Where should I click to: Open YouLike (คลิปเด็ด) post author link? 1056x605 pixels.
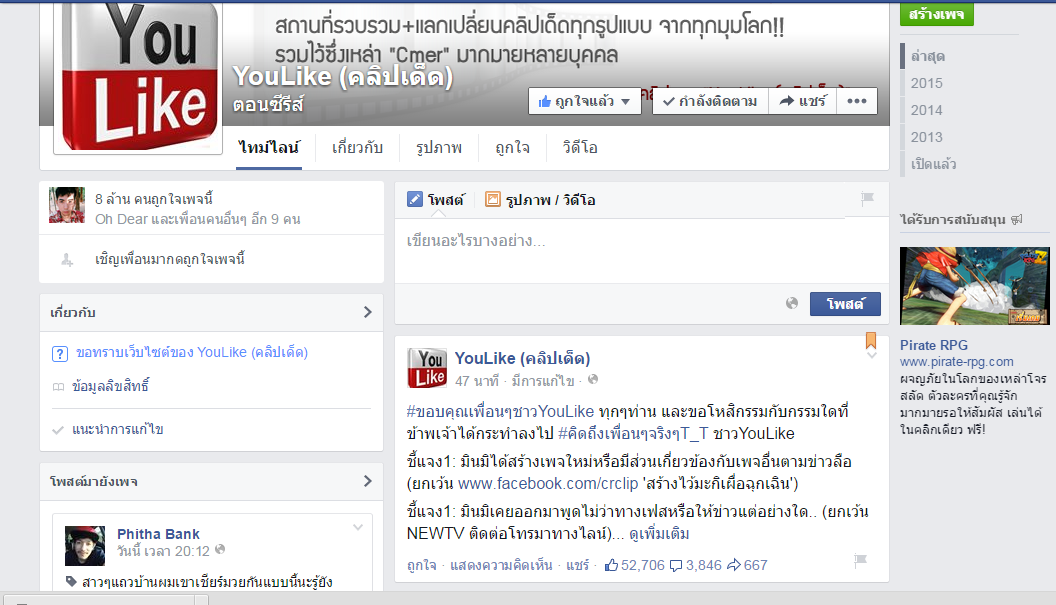(x=523, y=358)
